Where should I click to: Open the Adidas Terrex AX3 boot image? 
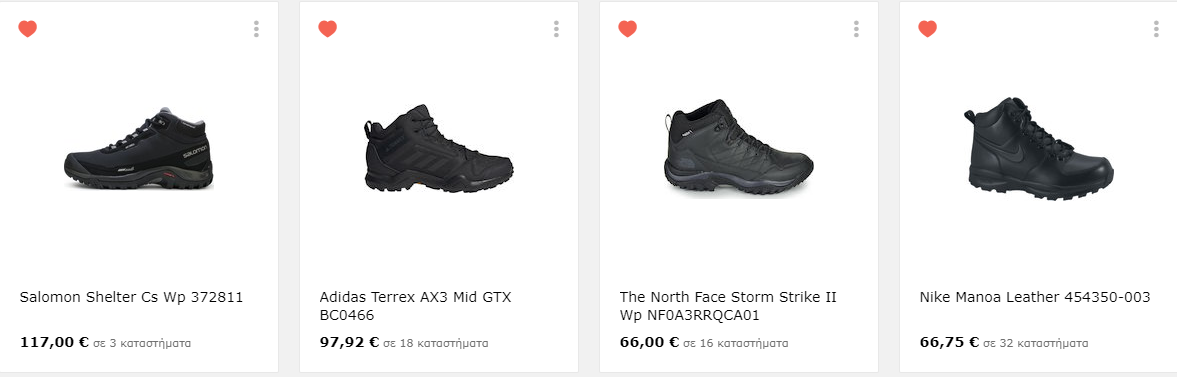click(x=439, y=149)
